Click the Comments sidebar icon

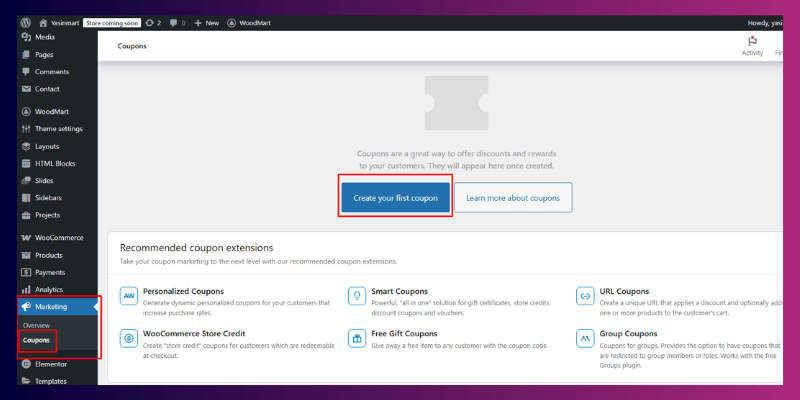point(27,72)
